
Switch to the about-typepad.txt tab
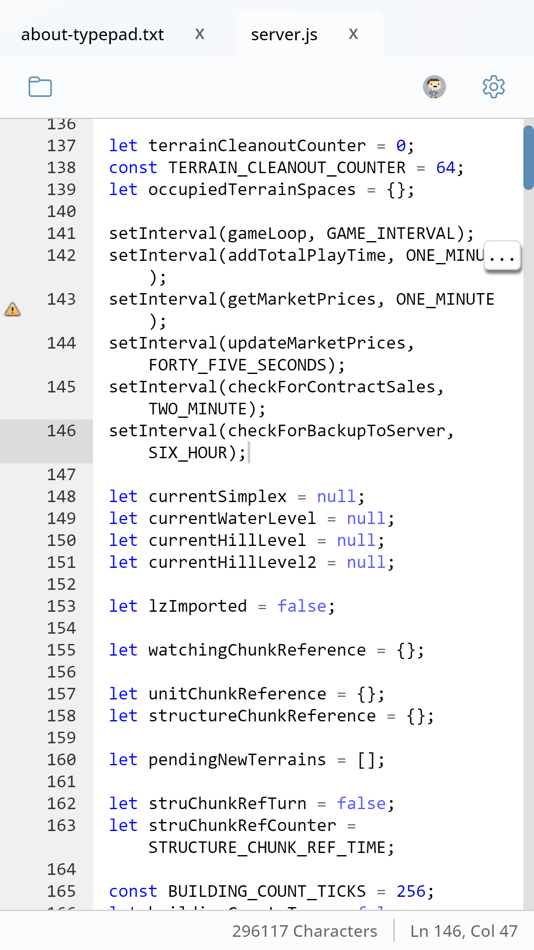(x=92, y=35)
